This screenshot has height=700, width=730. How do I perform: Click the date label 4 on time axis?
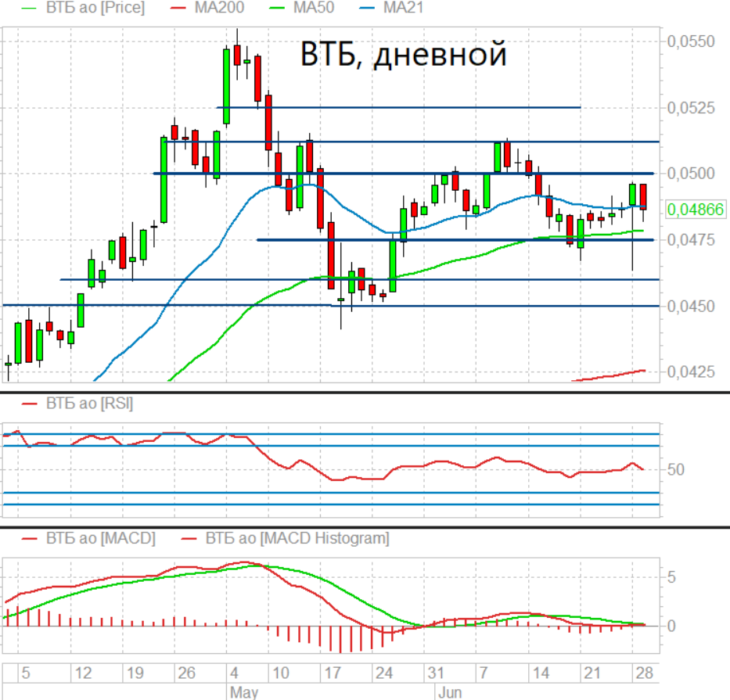point(234,673)
